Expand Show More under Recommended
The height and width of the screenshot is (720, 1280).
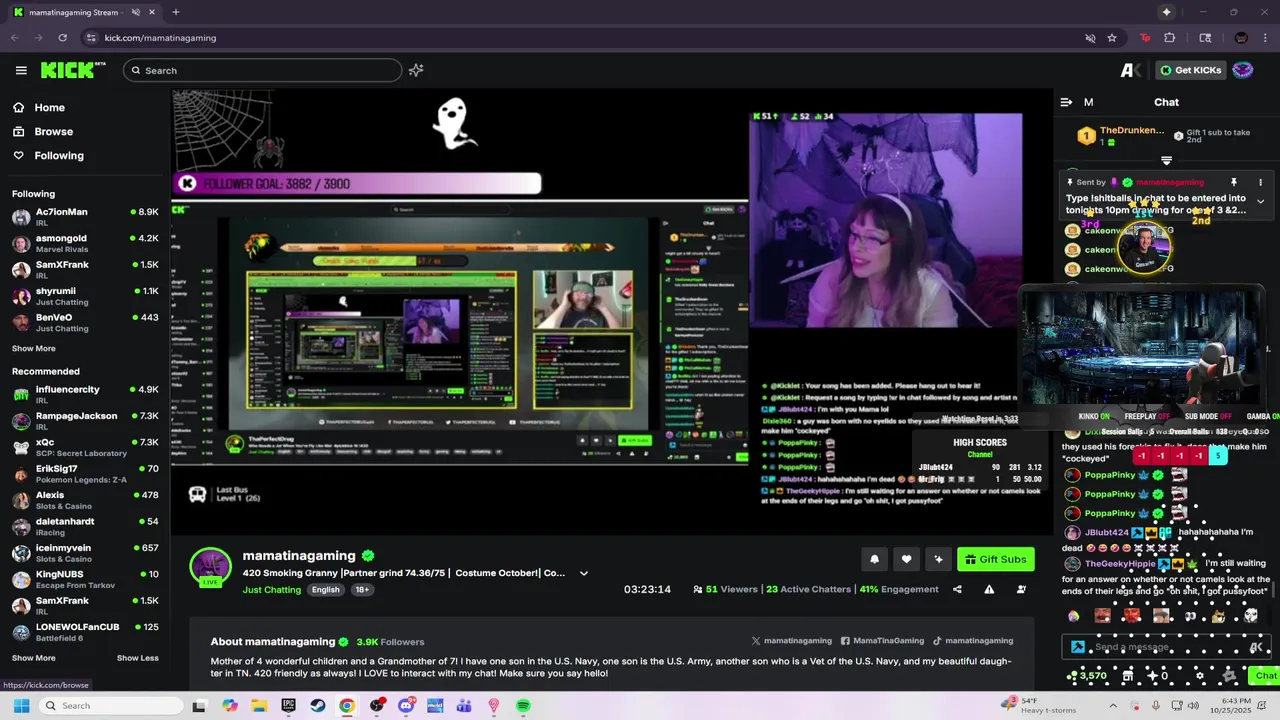coord(33,658)
